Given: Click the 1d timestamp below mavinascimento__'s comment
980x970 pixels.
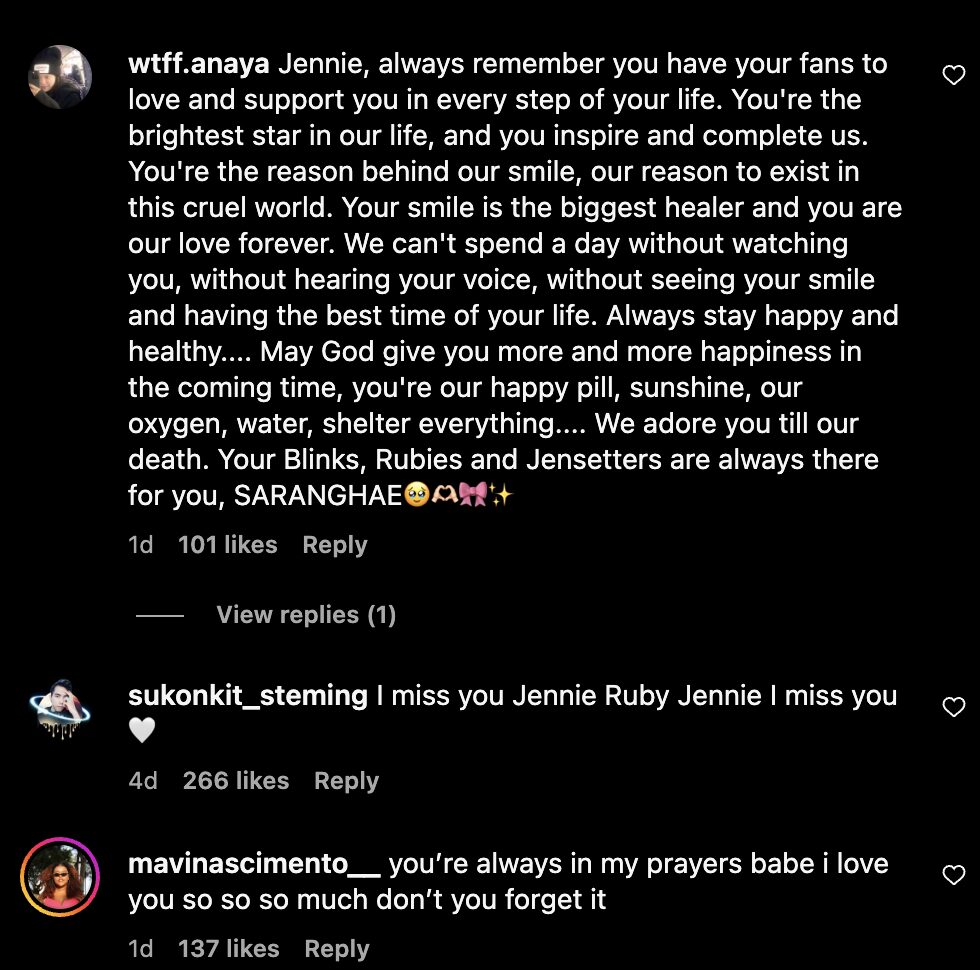Looking at the screenshot, I should tap(141, 949).
